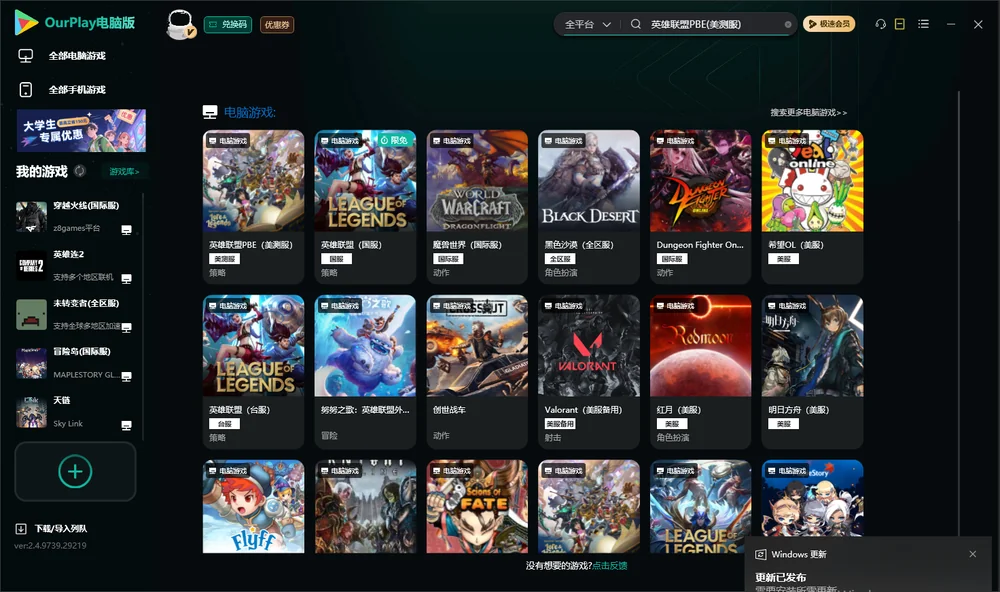Click 搜索更多电脑游戏>> link
Screen dimensions: 1000x592
[x=809, y=112]
